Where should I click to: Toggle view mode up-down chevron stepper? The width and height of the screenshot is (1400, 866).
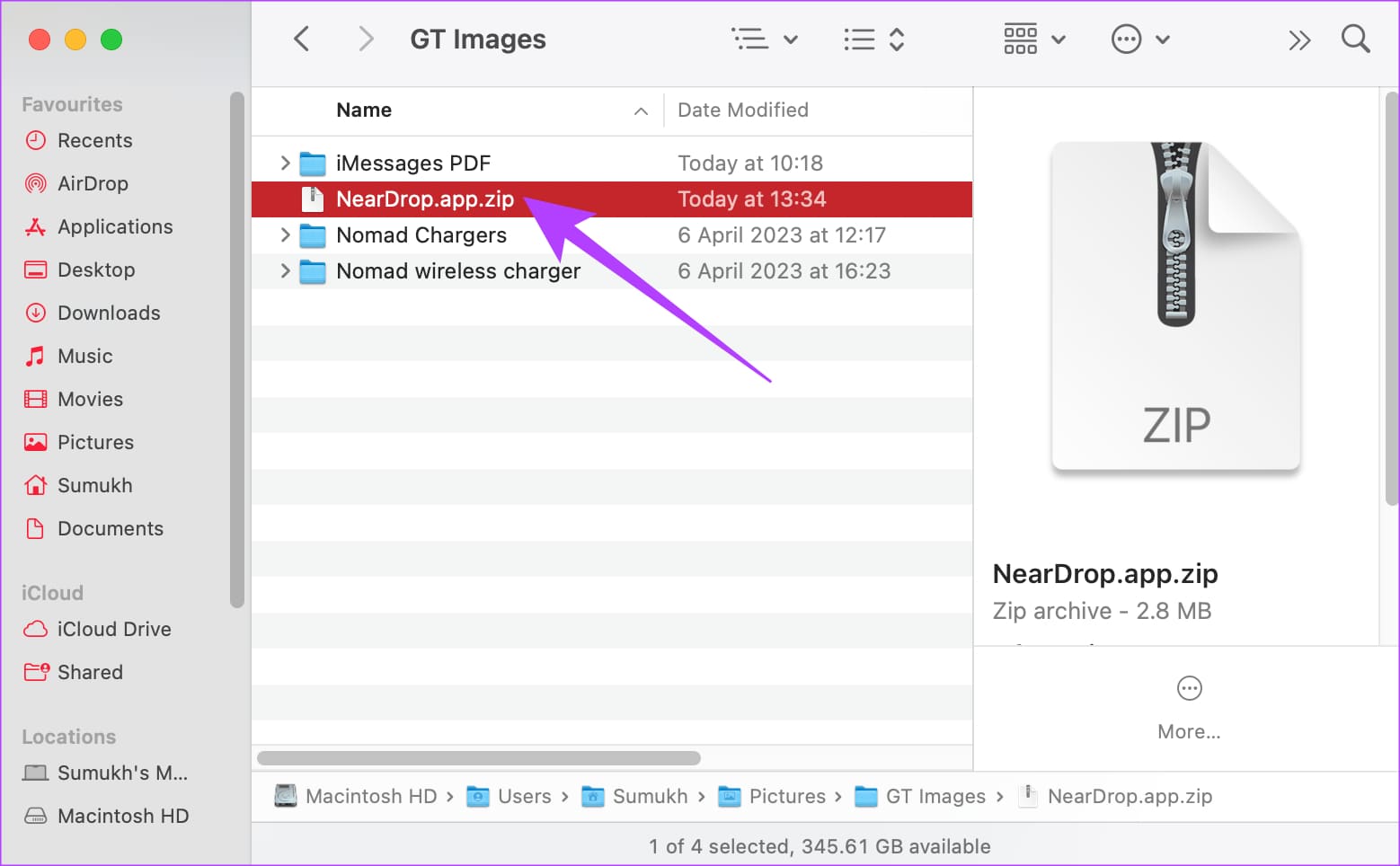coord(896,39)
